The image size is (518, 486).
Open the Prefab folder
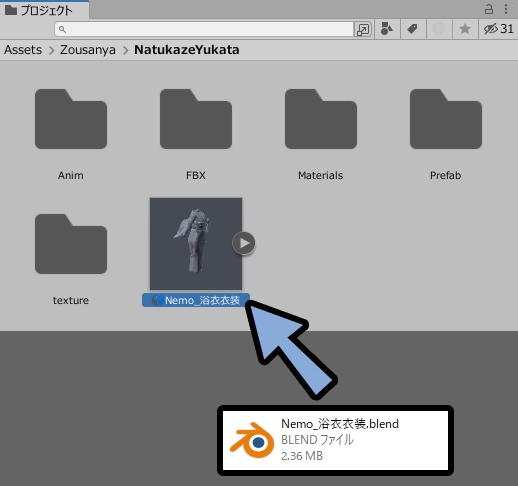pyautogui.click(x=446, y=119)
